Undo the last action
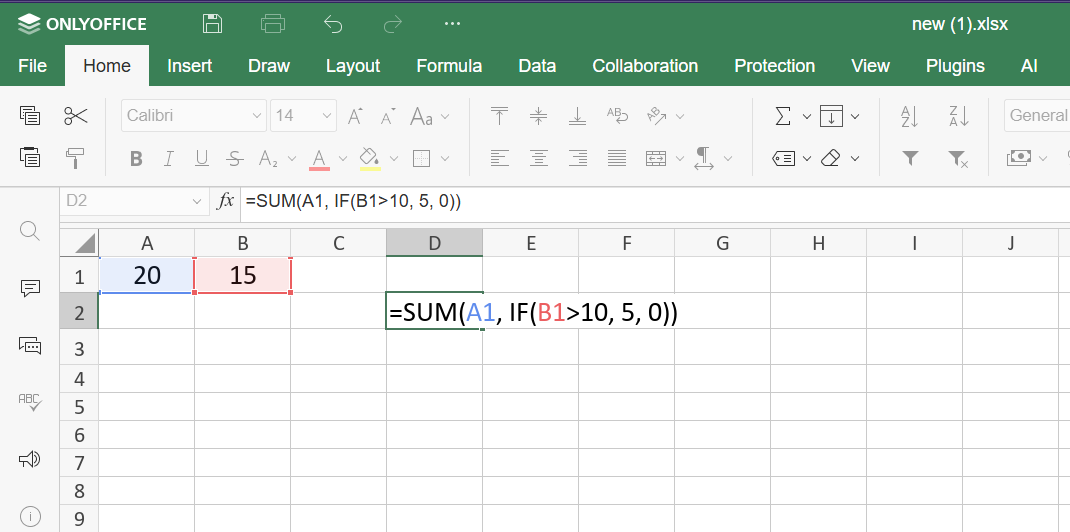The image size is (1070, 532). 333,25
